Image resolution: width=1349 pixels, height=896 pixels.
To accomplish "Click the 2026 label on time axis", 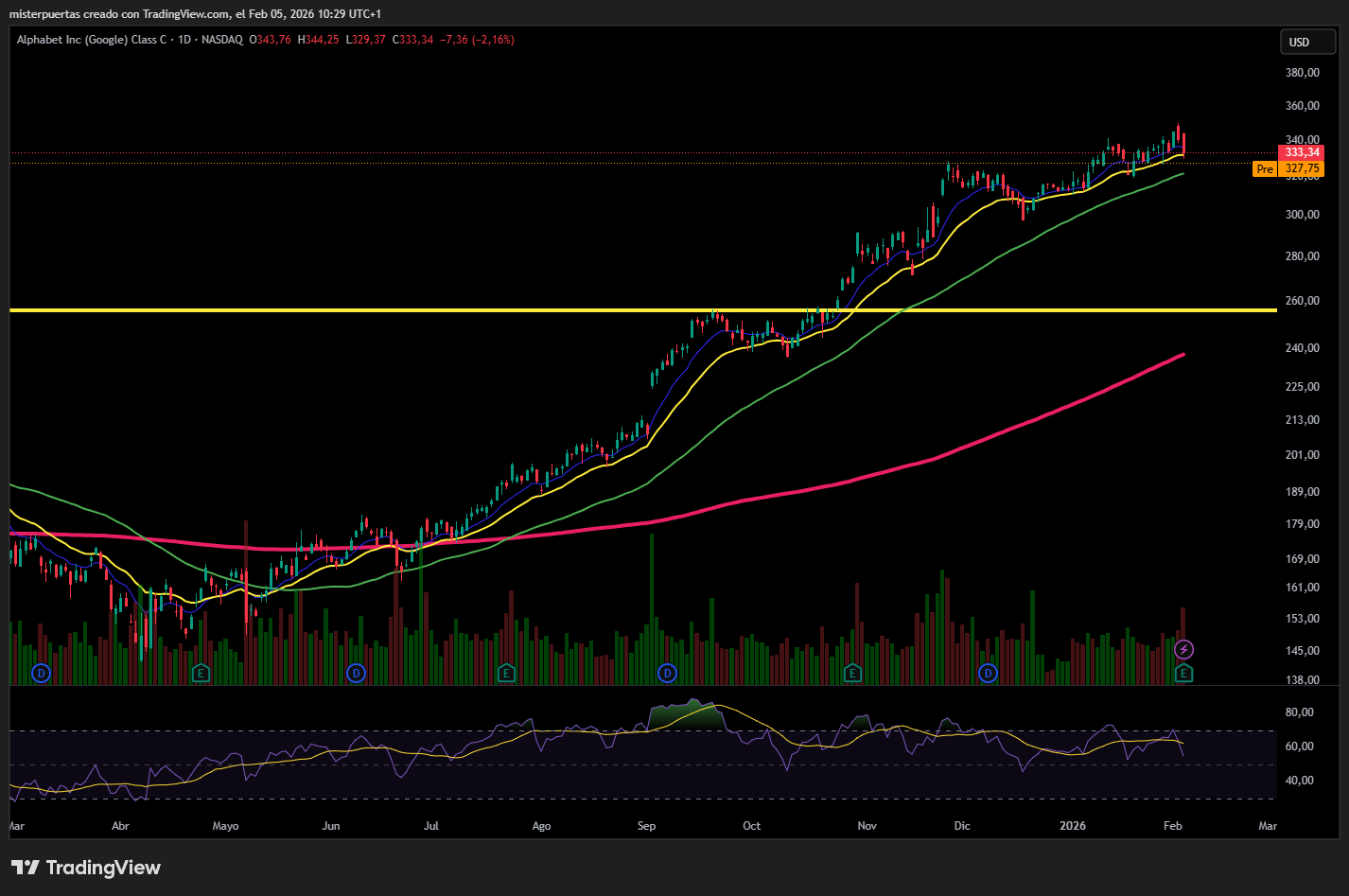I will [x=1073, y=826].
